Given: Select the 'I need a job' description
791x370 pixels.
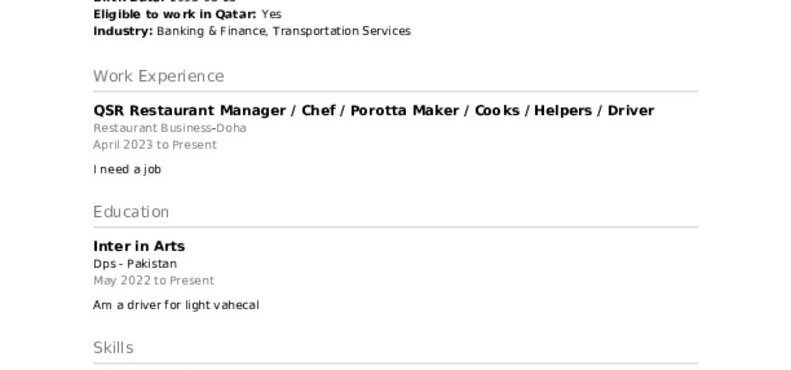Looking at the screenshot, I should pos(127,170).
